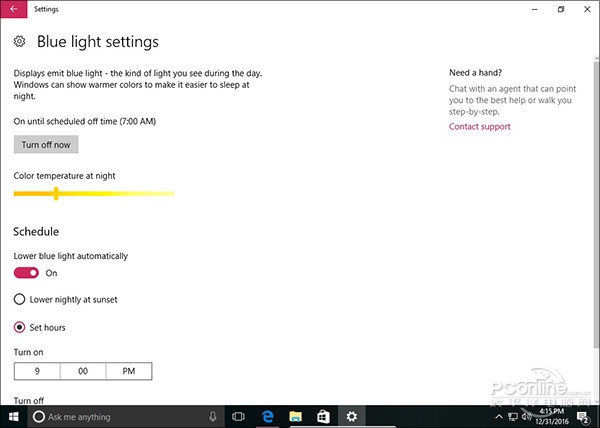Open Task View from the taskbar
This screenshot has height=428, width=600.
click(239, 416)
